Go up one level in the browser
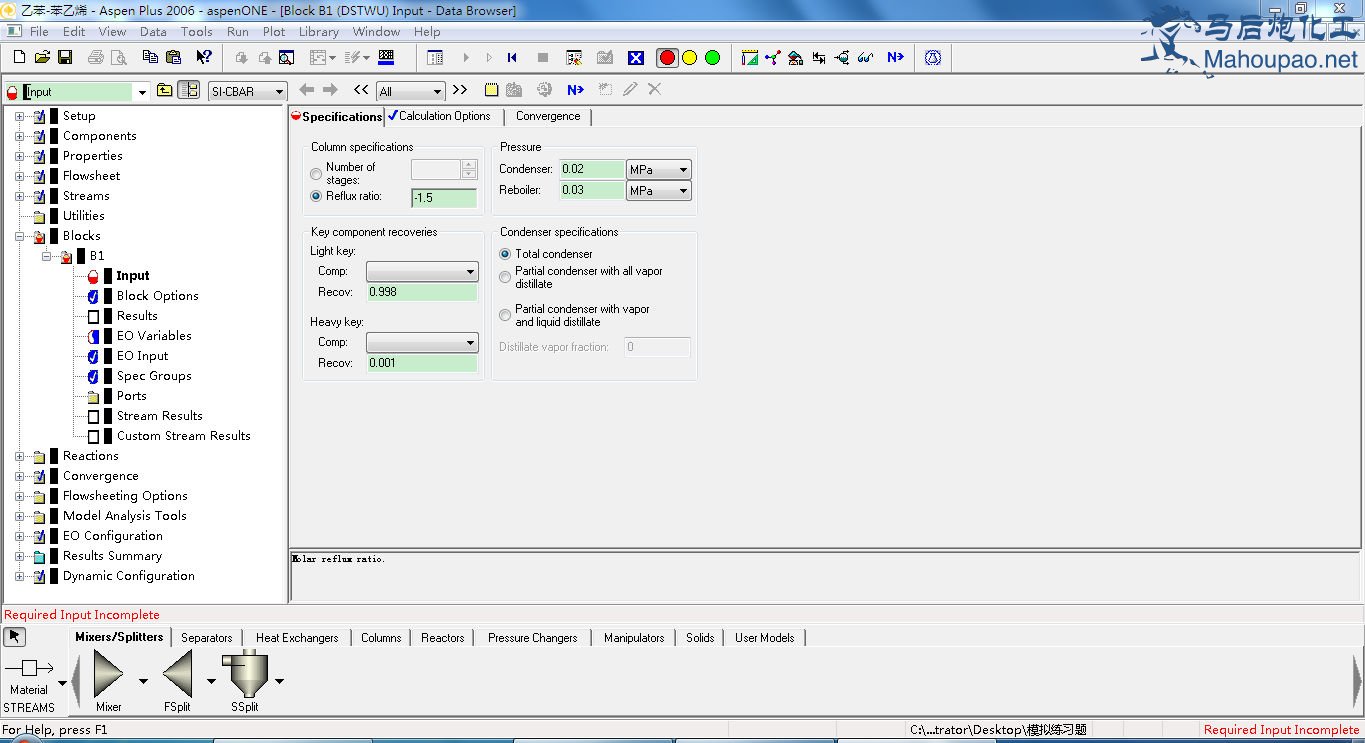1365x743 pixels. (x=164, y=90)
